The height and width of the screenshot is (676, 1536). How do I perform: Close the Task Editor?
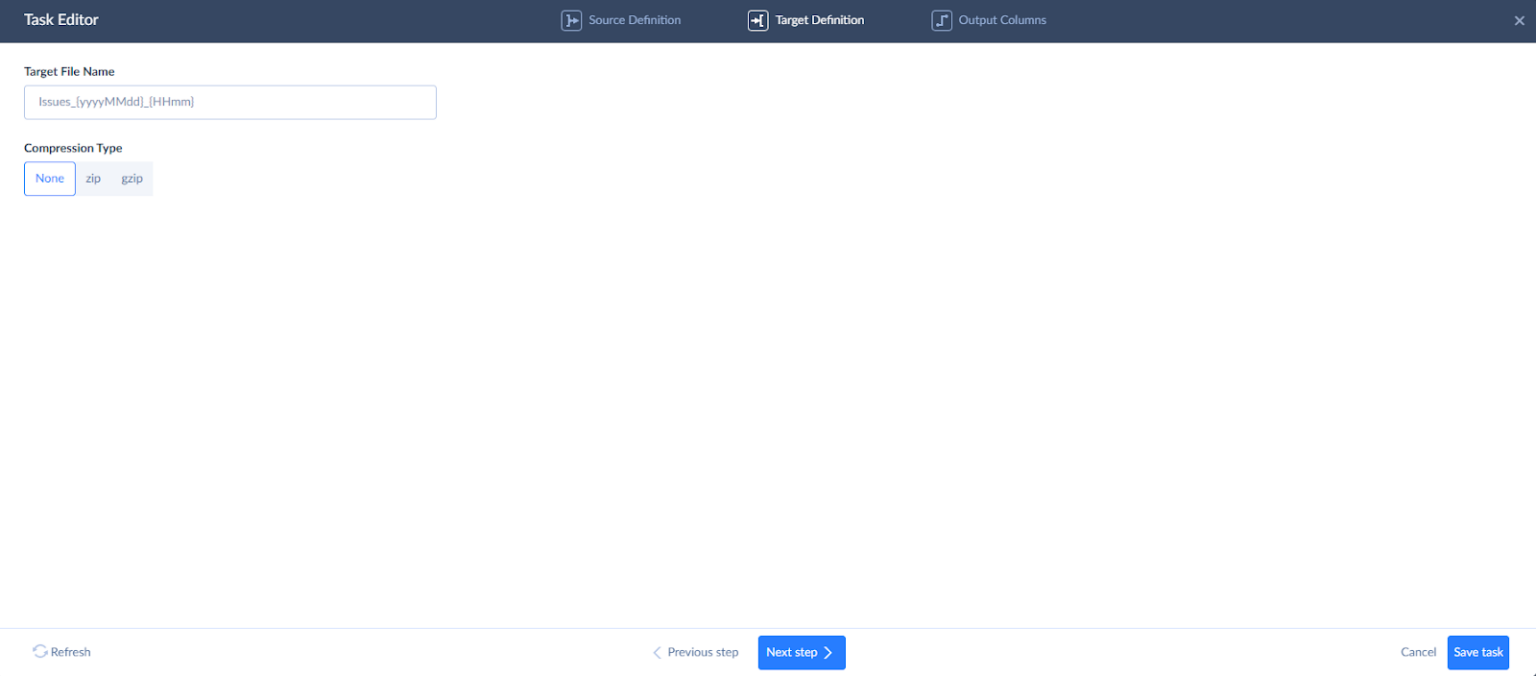[x=1519, y=20]
